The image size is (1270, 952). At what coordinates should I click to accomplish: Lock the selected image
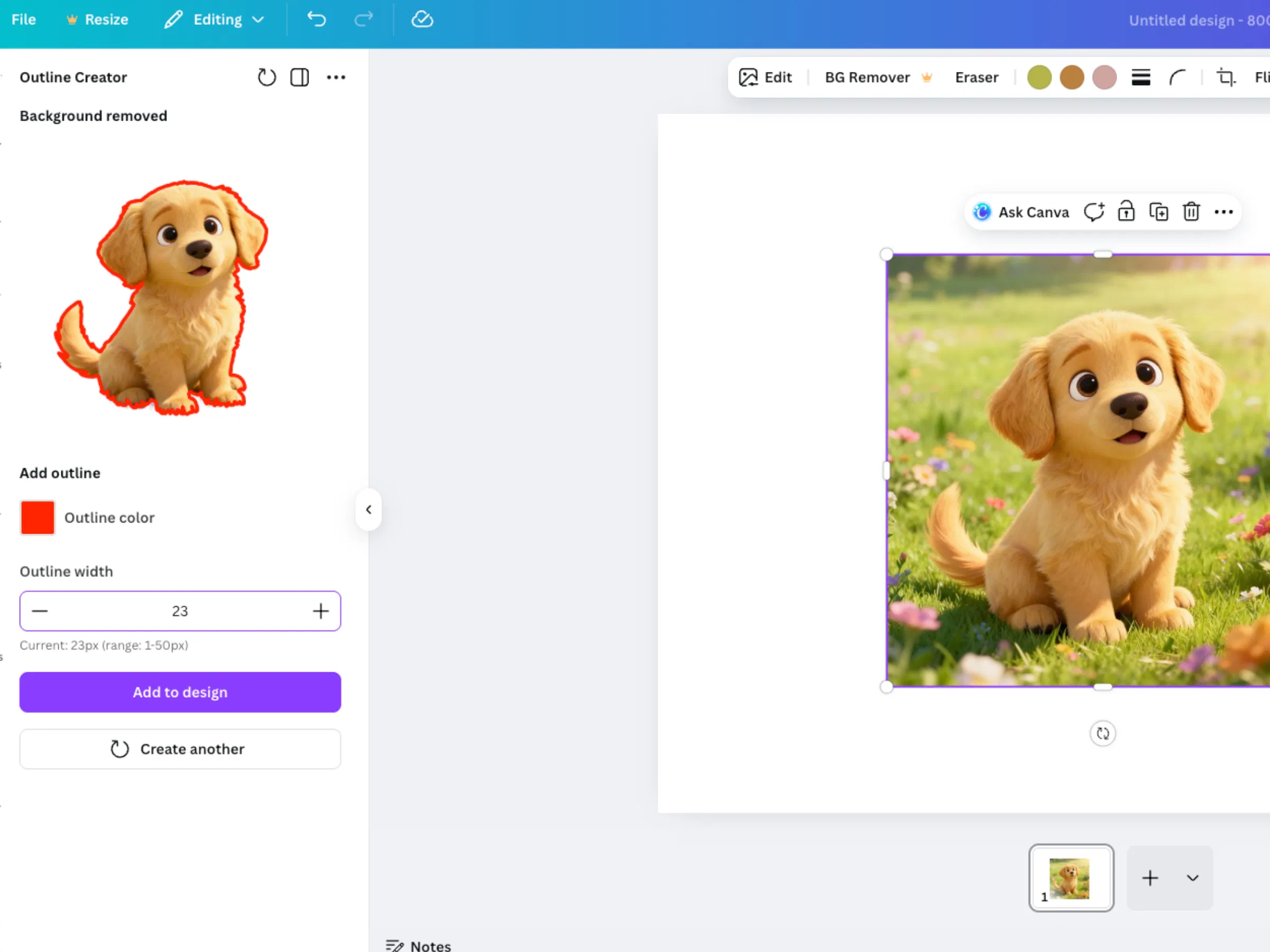click(x=1126, y=212)
